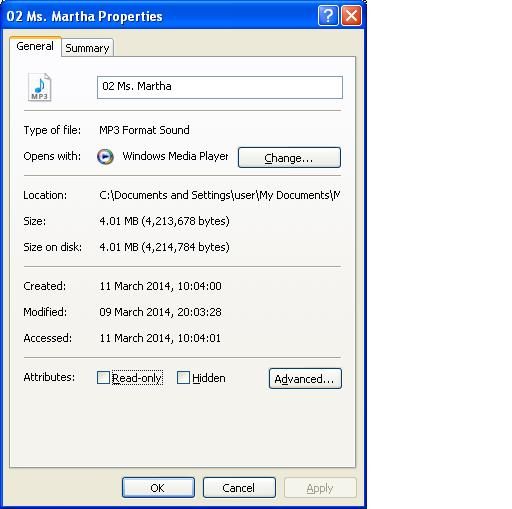Switch to the Summary tab
Screen dimensions: 512x509
pyautogui.click(x=87, y=48)
